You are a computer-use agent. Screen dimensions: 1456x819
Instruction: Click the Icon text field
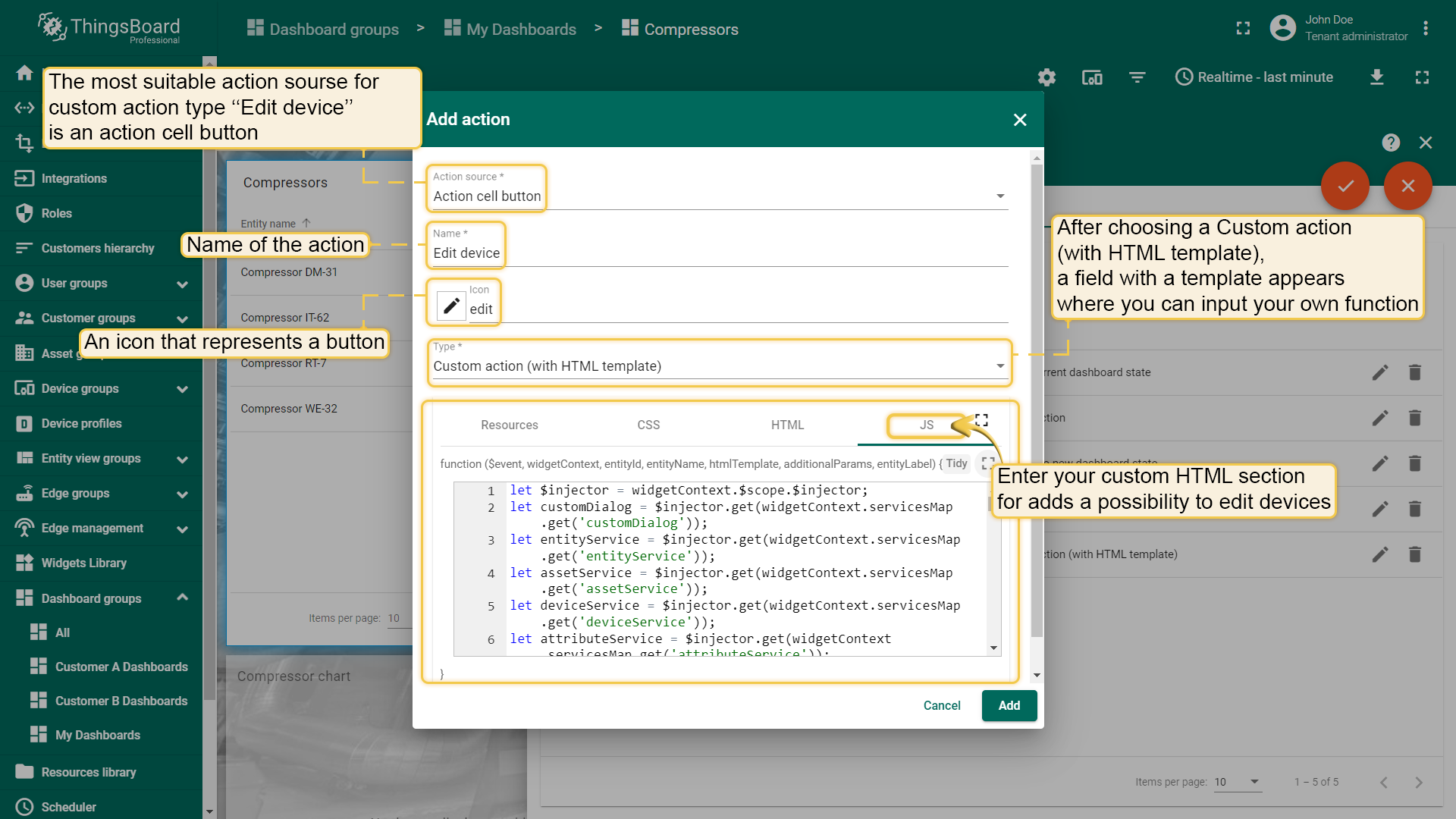pos(739,309)
